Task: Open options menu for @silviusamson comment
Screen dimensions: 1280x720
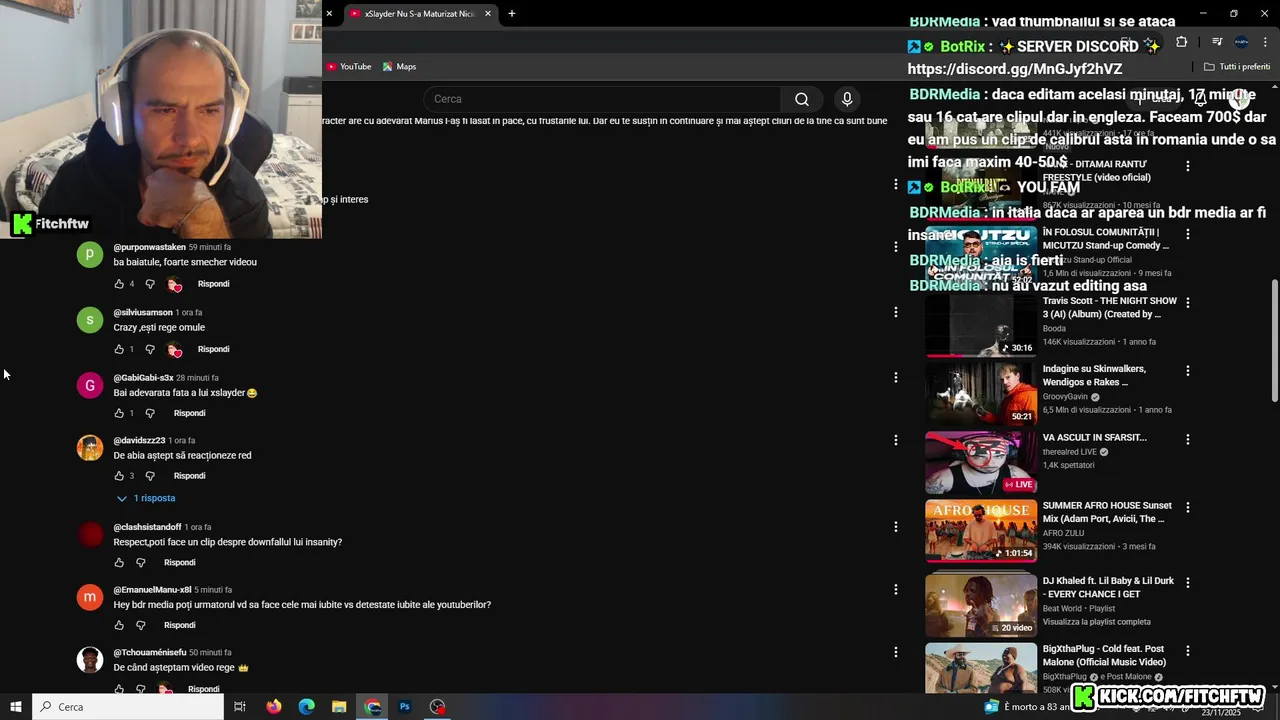Action: click(x=896, y=312)
